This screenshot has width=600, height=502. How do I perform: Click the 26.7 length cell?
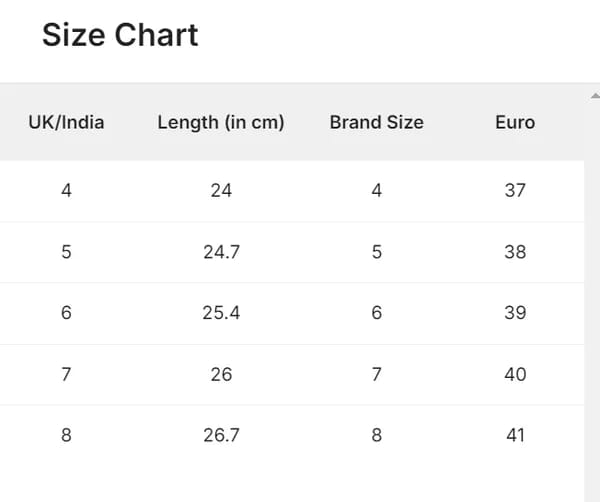(221, 435)
